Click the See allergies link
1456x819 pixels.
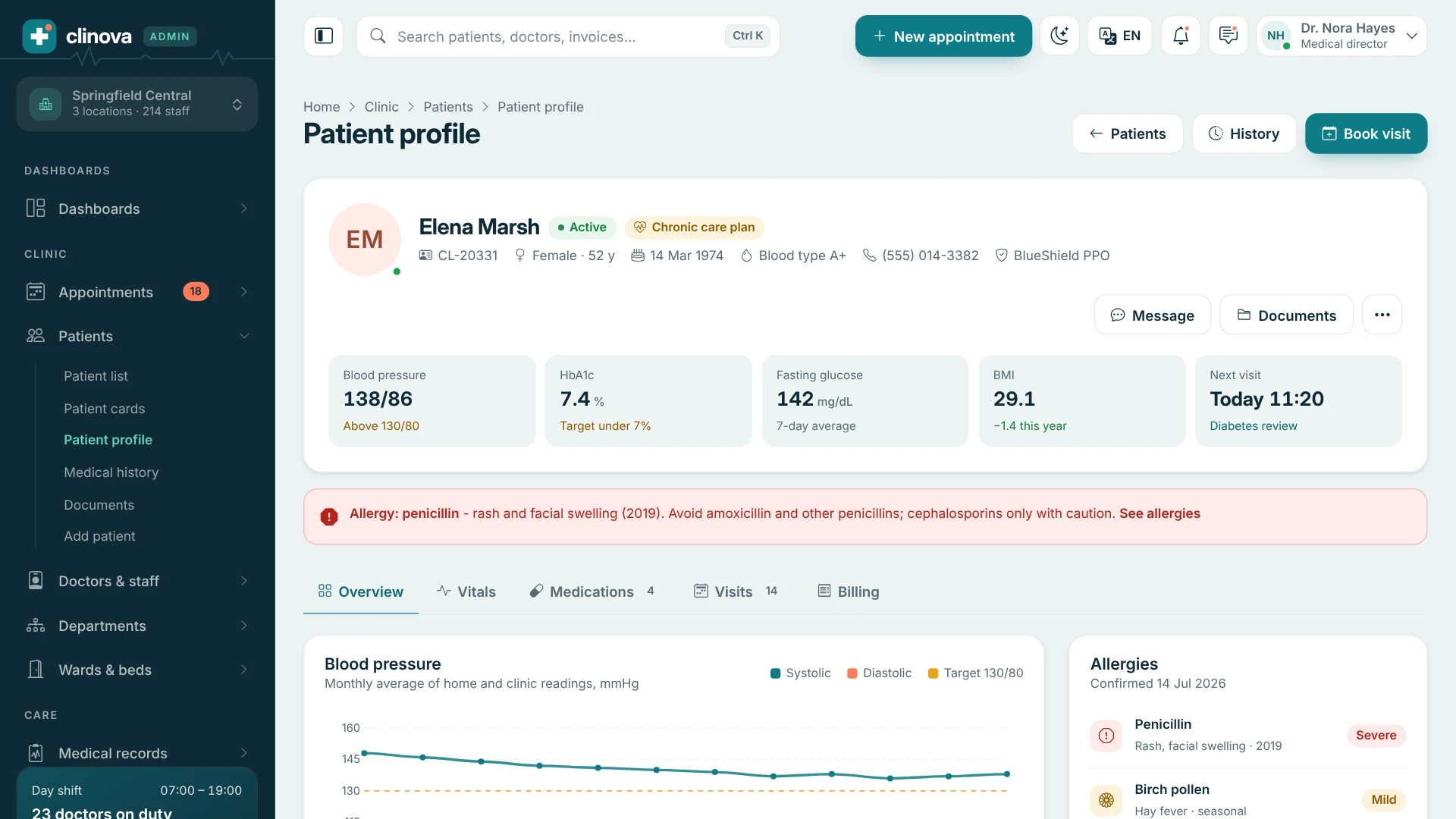tap(1159, 513)
